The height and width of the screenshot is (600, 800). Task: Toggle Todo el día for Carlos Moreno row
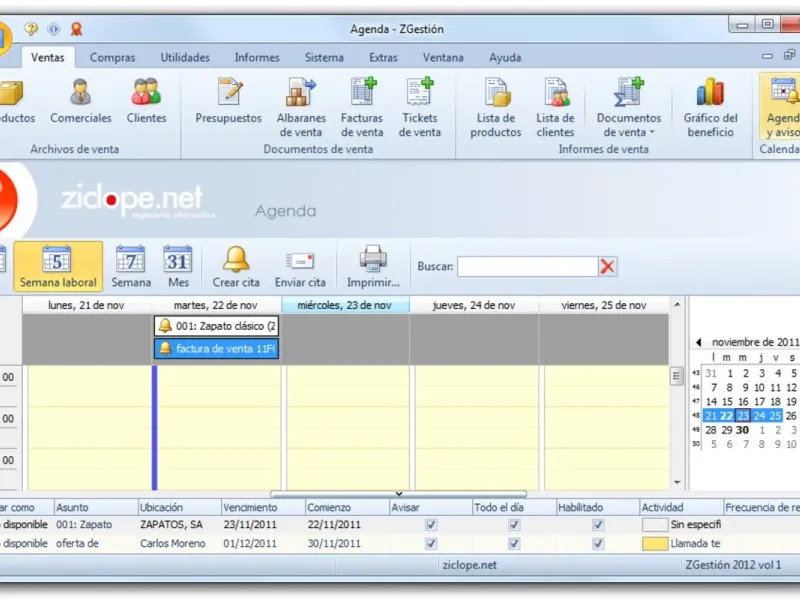514,544
